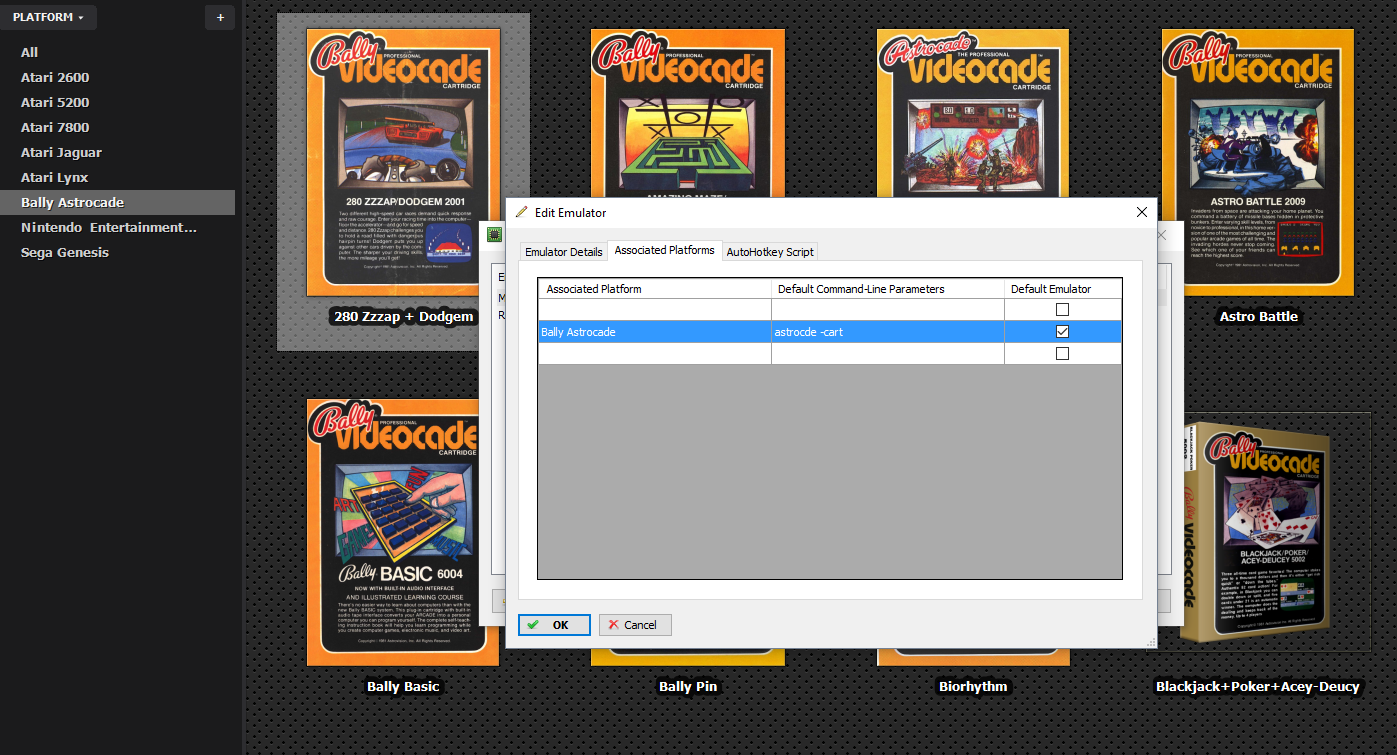
Task: Switch to Emulator Details tab
Action: [564, 252]
